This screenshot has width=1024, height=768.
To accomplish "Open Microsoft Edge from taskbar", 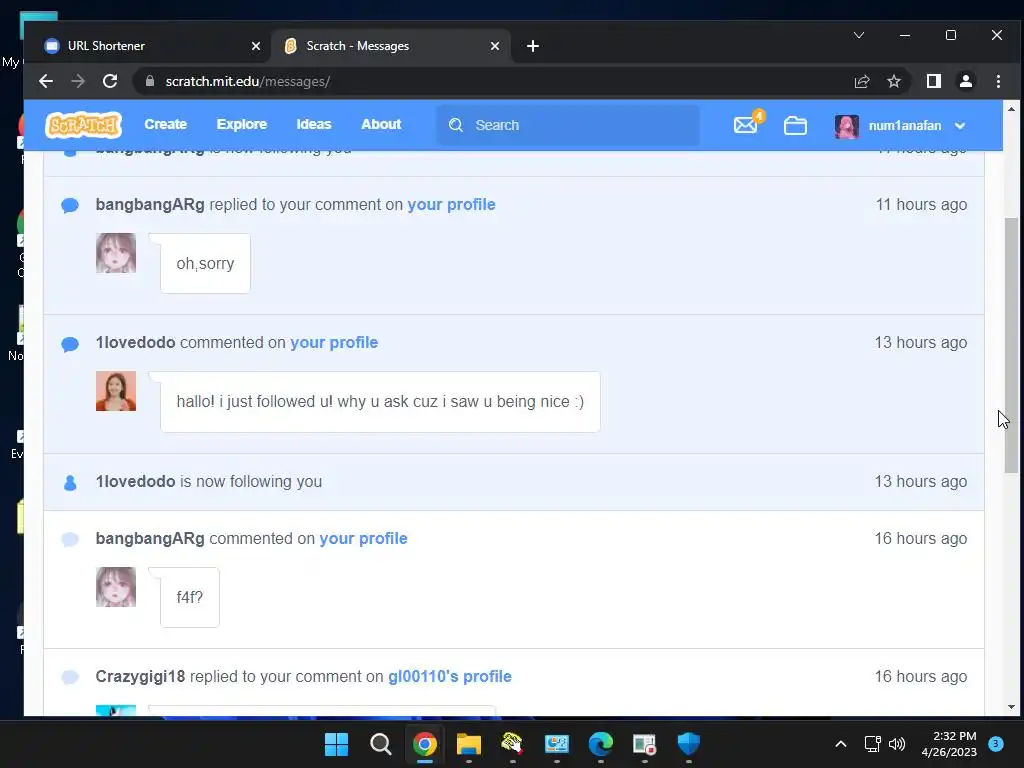I will tap(601, 744).
